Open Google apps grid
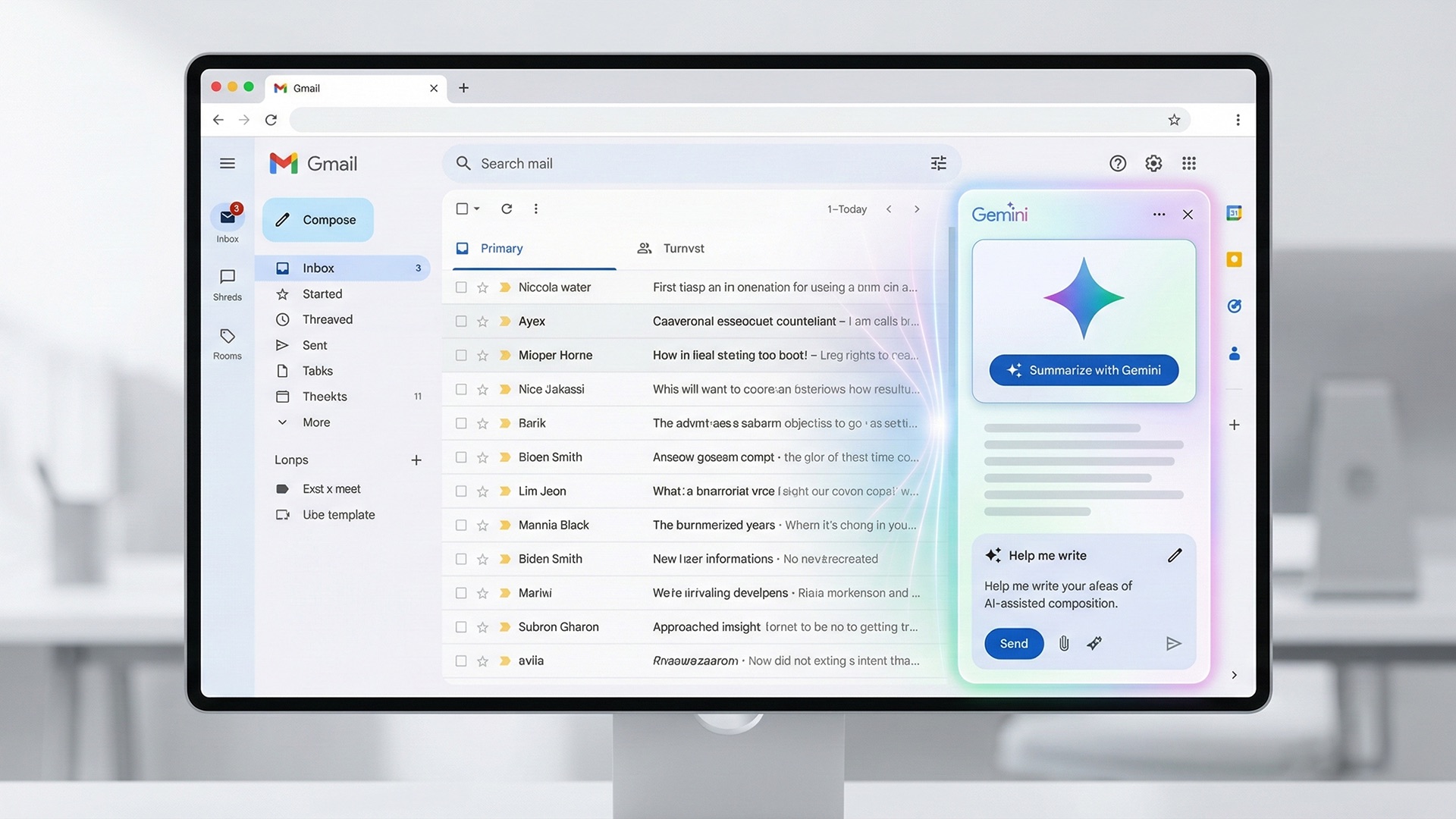This screenshot has height=819, width=1456. tap(1188, 163)
